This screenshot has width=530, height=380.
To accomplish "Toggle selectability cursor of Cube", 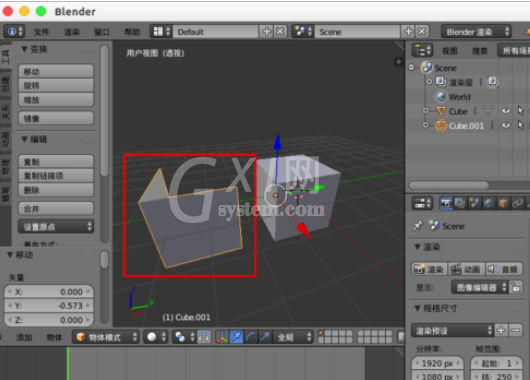I will [521, 111].
